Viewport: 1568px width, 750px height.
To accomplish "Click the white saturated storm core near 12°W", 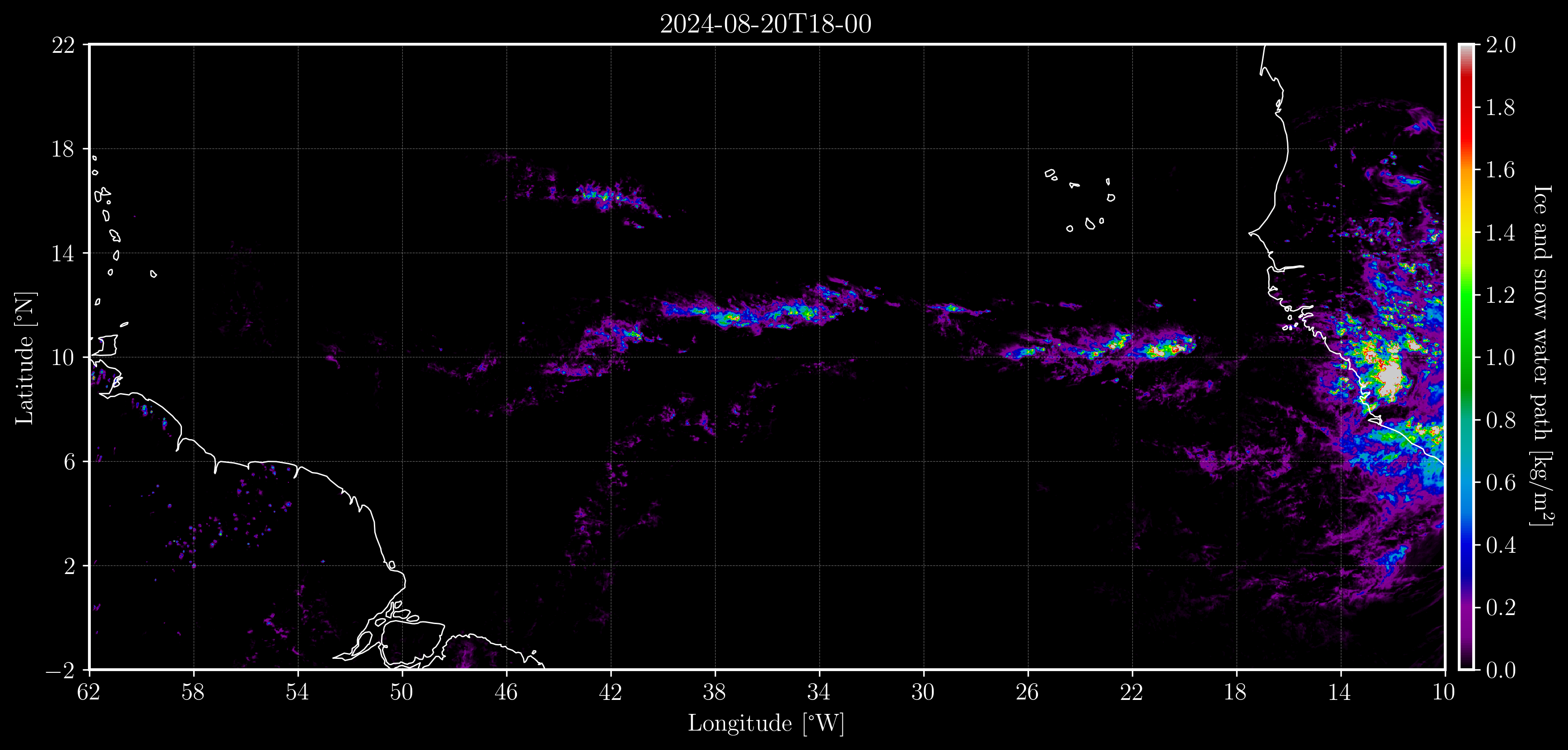I will pyautogui.click(x=1390, y=378).
